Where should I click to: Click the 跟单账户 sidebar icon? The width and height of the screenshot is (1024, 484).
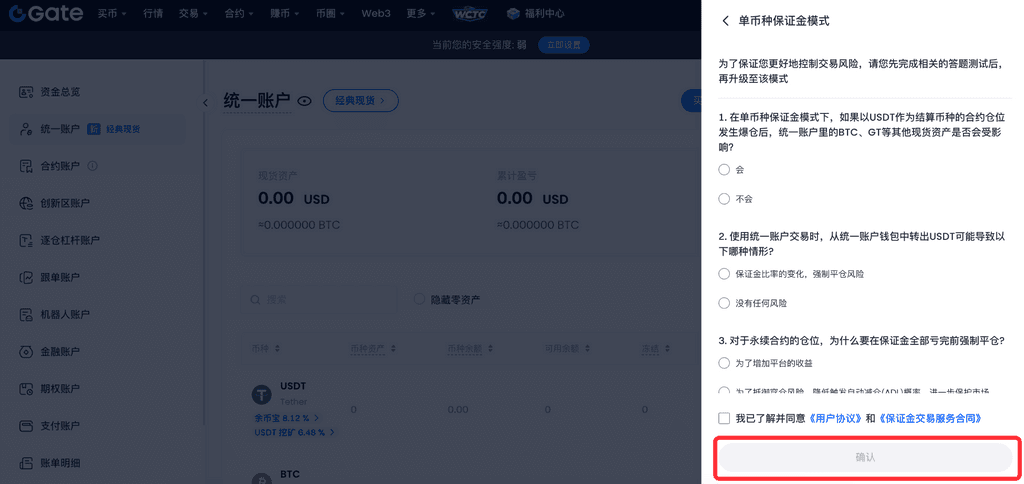pos(27,277)
